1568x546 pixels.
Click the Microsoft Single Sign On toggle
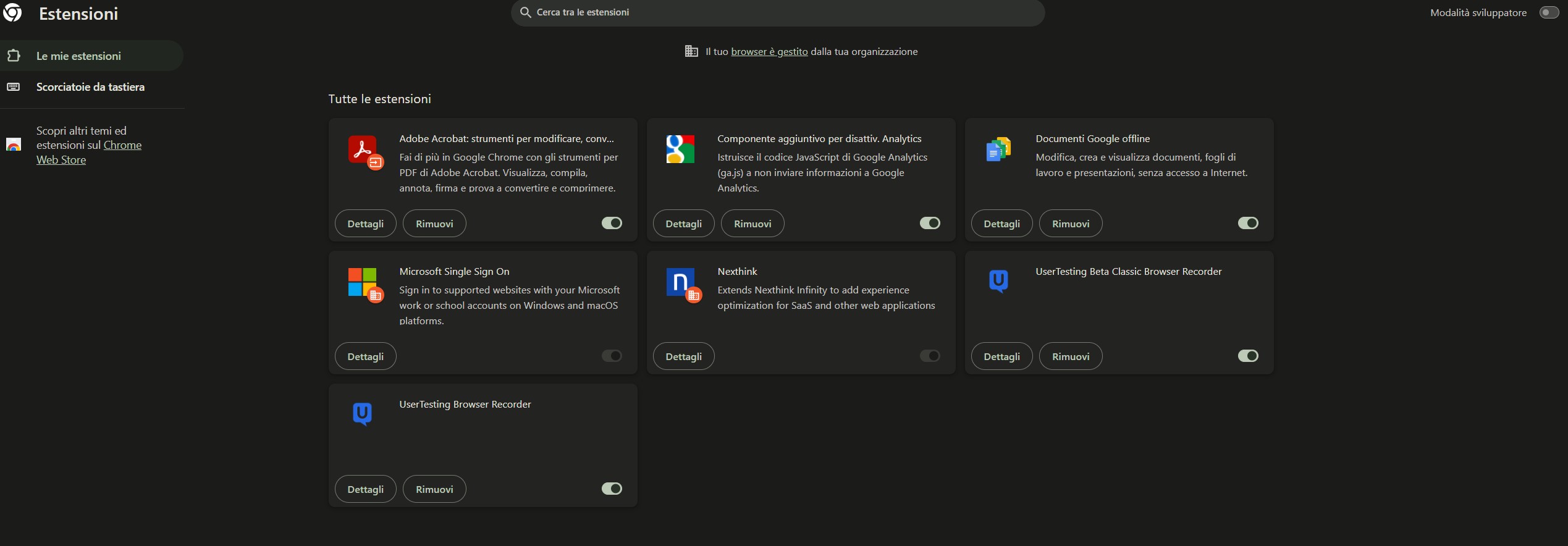612,356
